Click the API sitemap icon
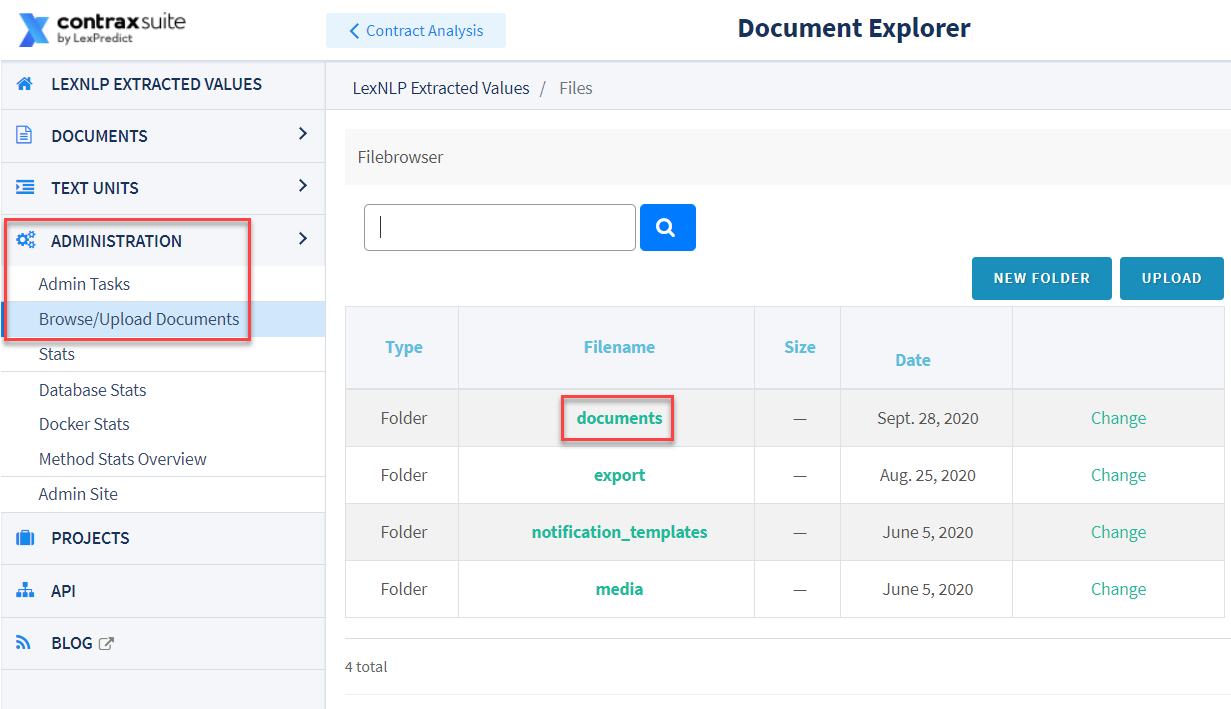The width and height of the screenshot is (1231, 709). 25,591
